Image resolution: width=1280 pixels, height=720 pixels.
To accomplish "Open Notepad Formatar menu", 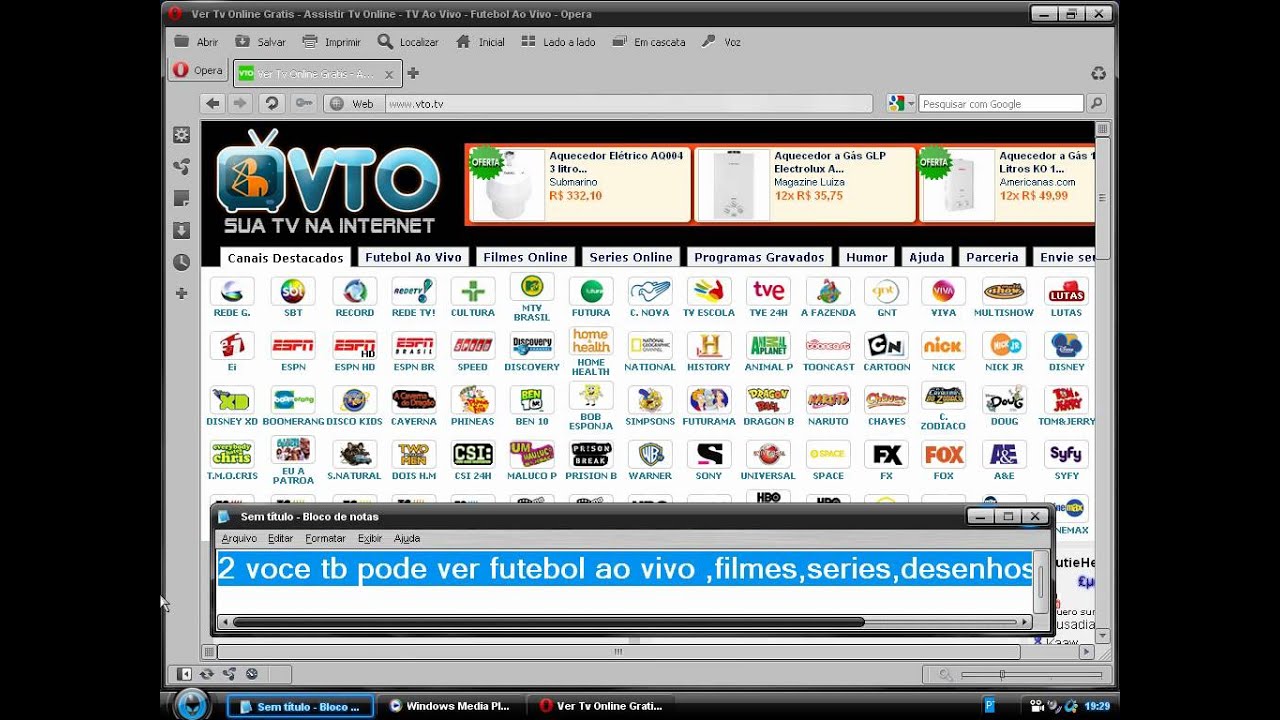I will point(325,538).
